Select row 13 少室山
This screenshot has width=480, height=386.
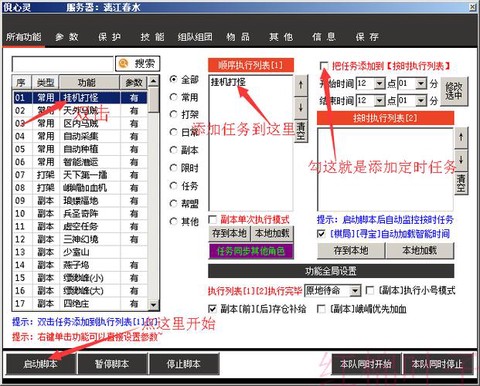tap(80, 252)
